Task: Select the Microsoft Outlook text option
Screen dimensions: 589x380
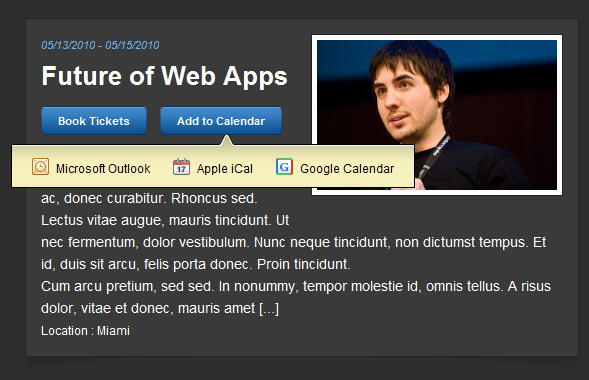Action: pyautogui.click(x=103, y=169)
